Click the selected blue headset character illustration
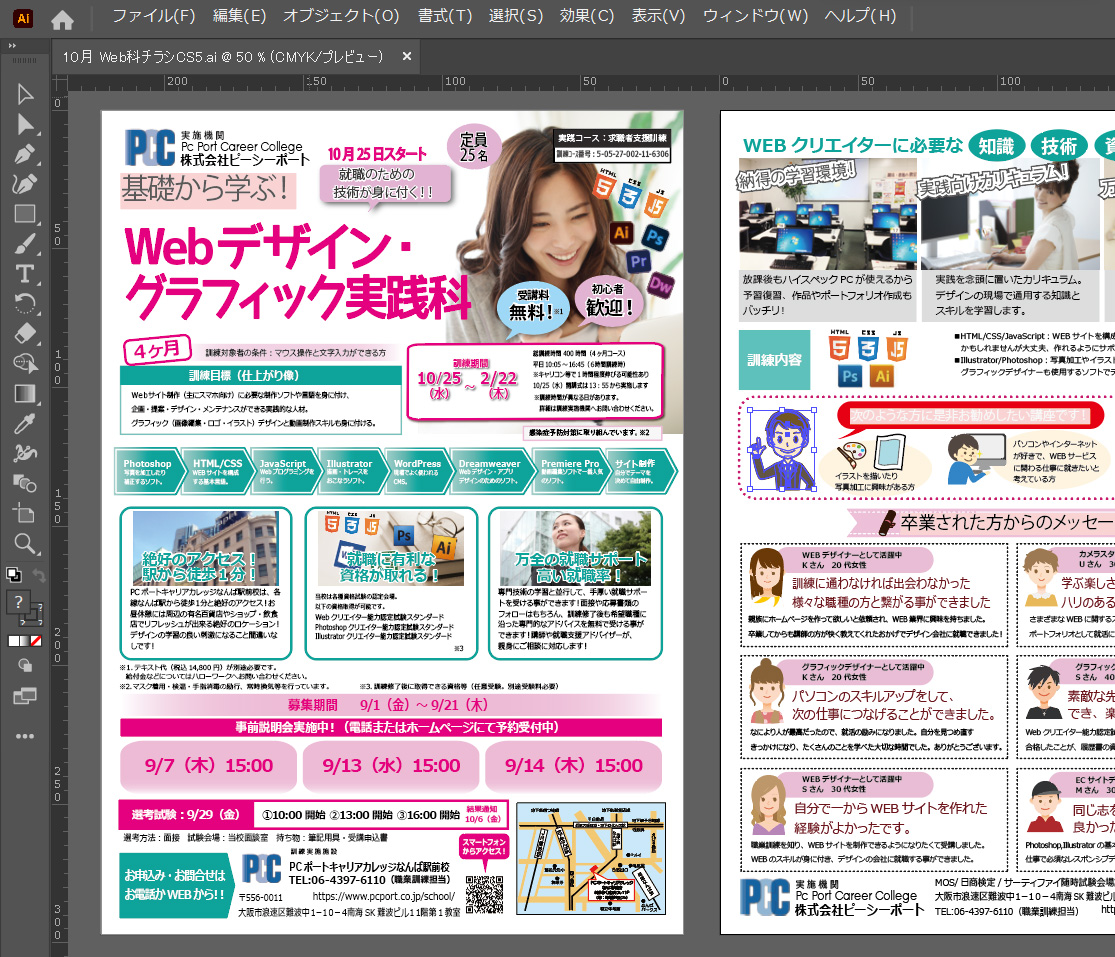 click(x=781, y=449)
